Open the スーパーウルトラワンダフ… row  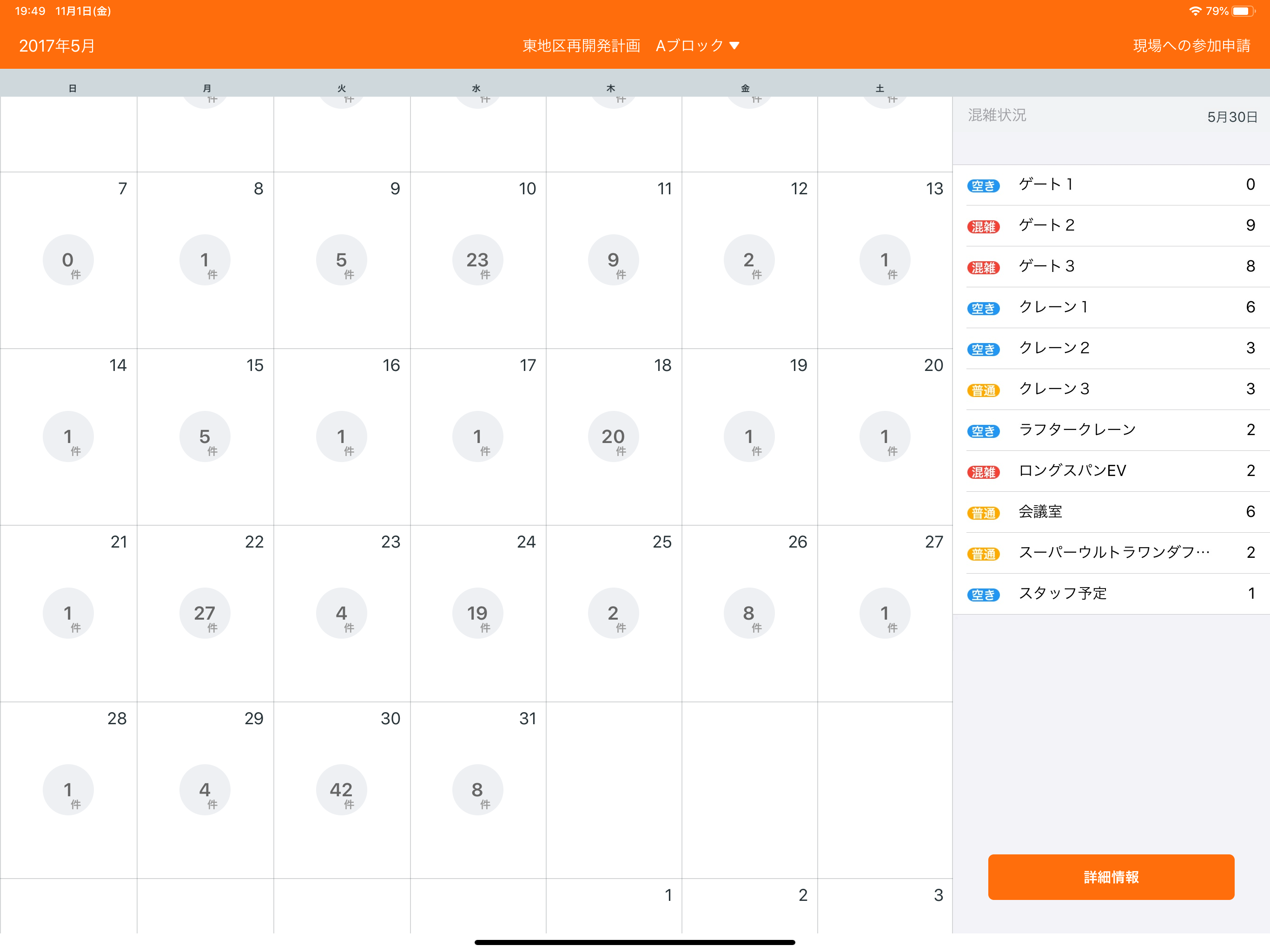[x=1111, y=553]
